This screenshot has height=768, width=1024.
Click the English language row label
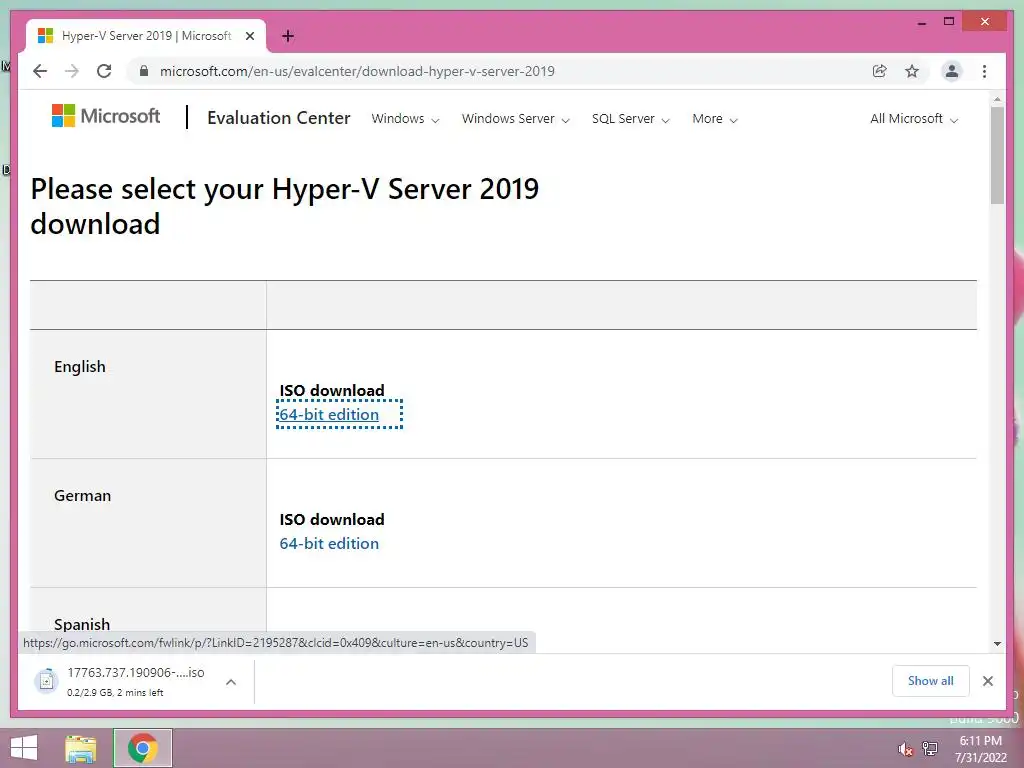coord(80,367)
